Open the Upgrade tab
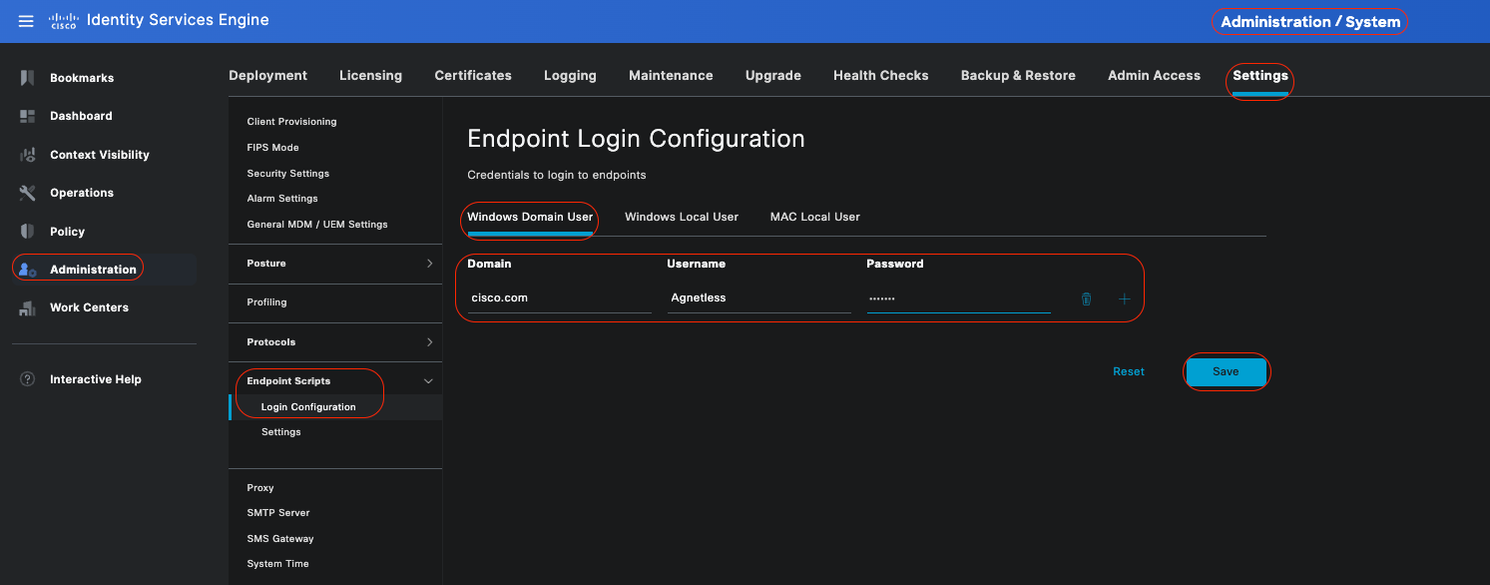1490x585 pixels. tap(773, 75)
